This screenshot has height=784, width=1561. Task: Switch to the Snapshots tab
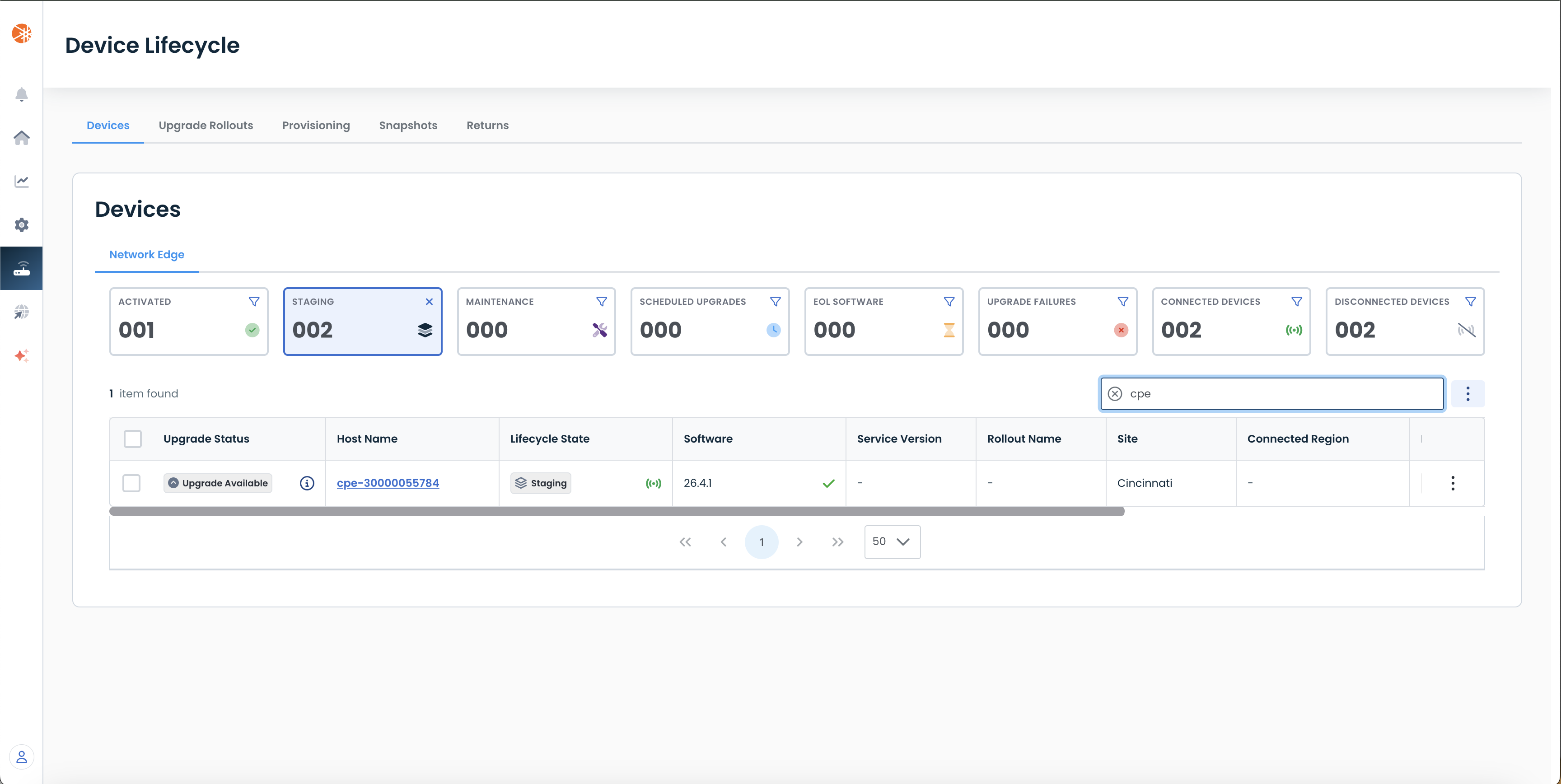(x=408, y=126)
